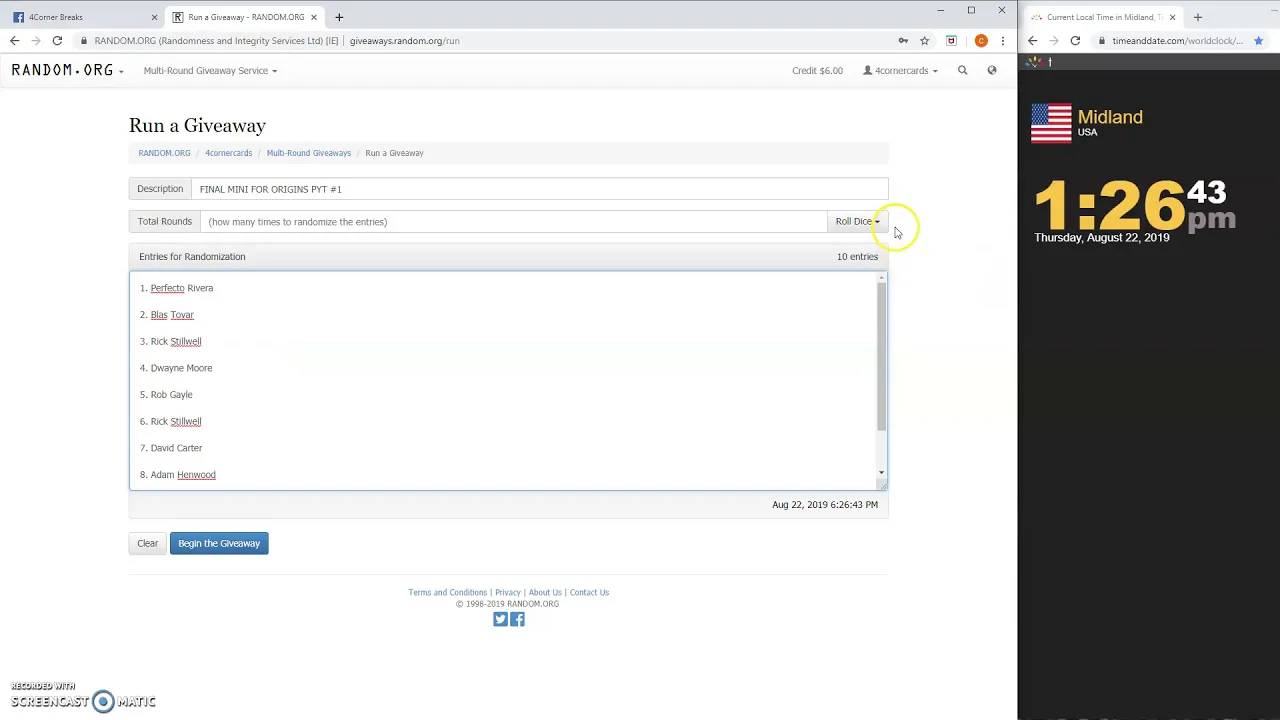Click the Credit $6.00 link
Screen dimensions: 1280x720
coord(817,71)
